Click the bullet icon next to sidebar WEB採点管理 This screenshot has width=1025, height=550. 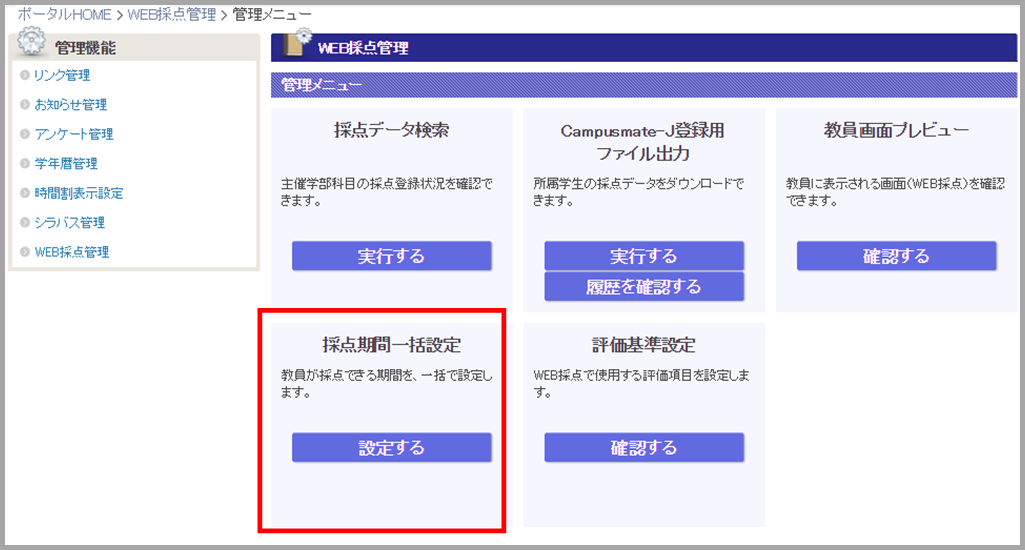(x=25, y=252)
